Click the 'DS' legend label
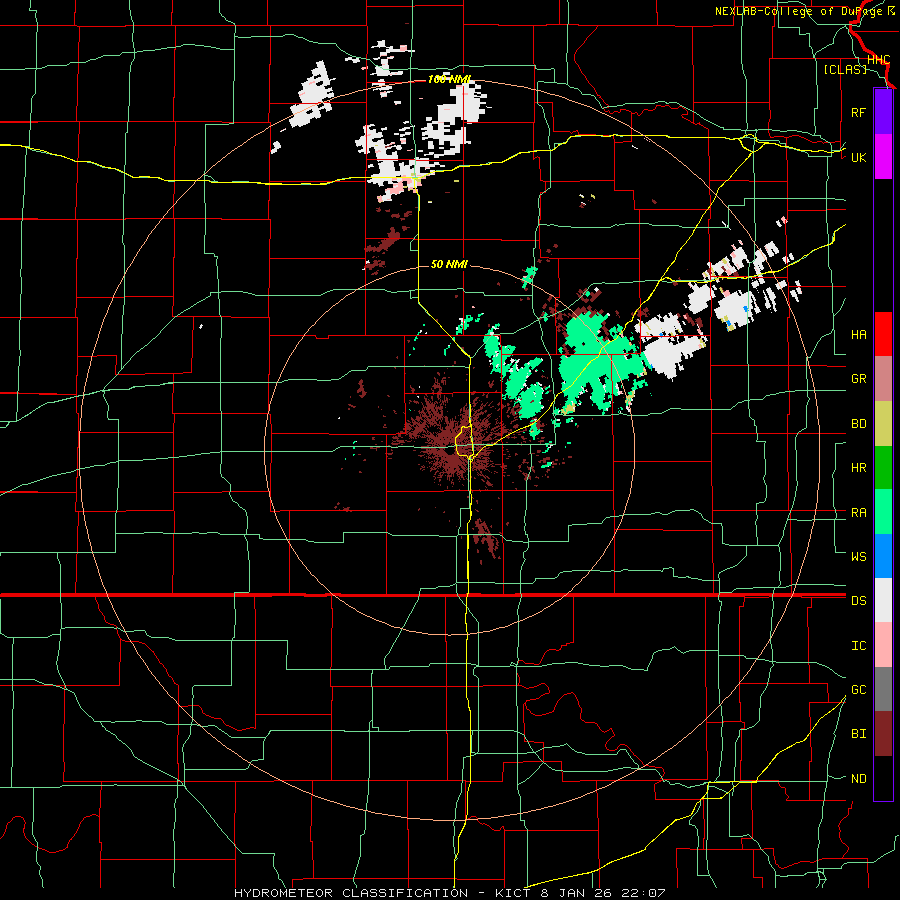The height and width of the screenshot is (900, 900). (x=858, y=601)
